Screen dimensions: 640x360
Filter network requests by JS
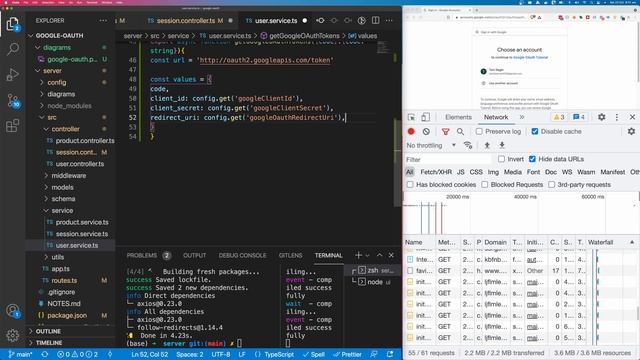460,172
